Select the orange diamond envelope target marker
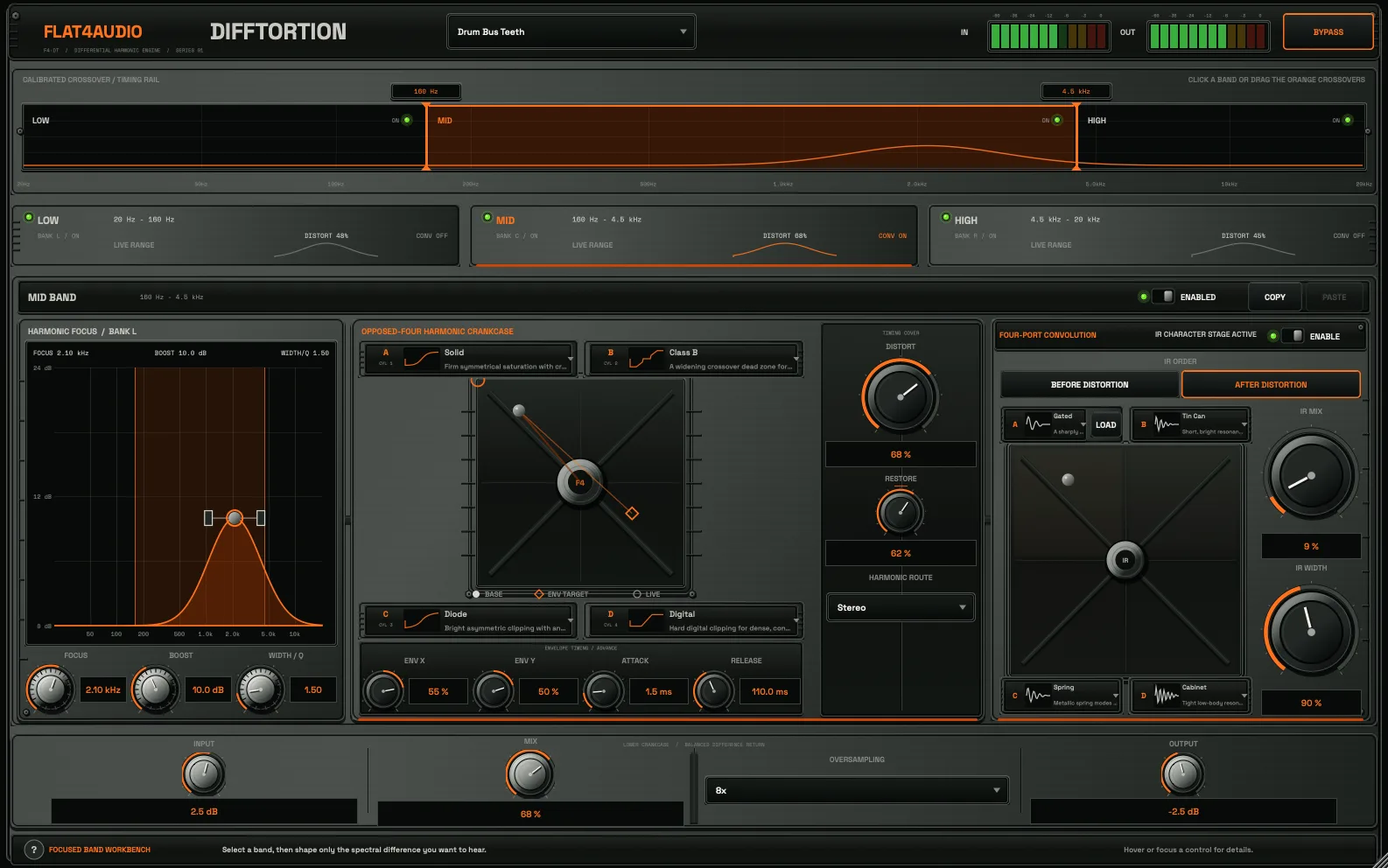Viewport: 1388px width, 868px height. pos(632,514)
